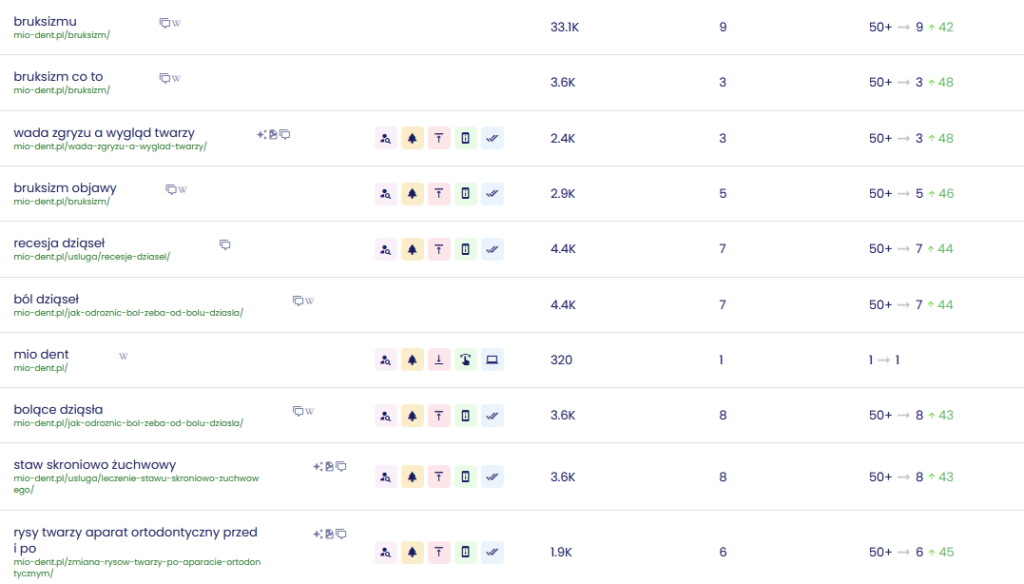1024x584 pixels.
Task: Click blue double-check icon in staw skroniowo row
Action: point(492,477)
